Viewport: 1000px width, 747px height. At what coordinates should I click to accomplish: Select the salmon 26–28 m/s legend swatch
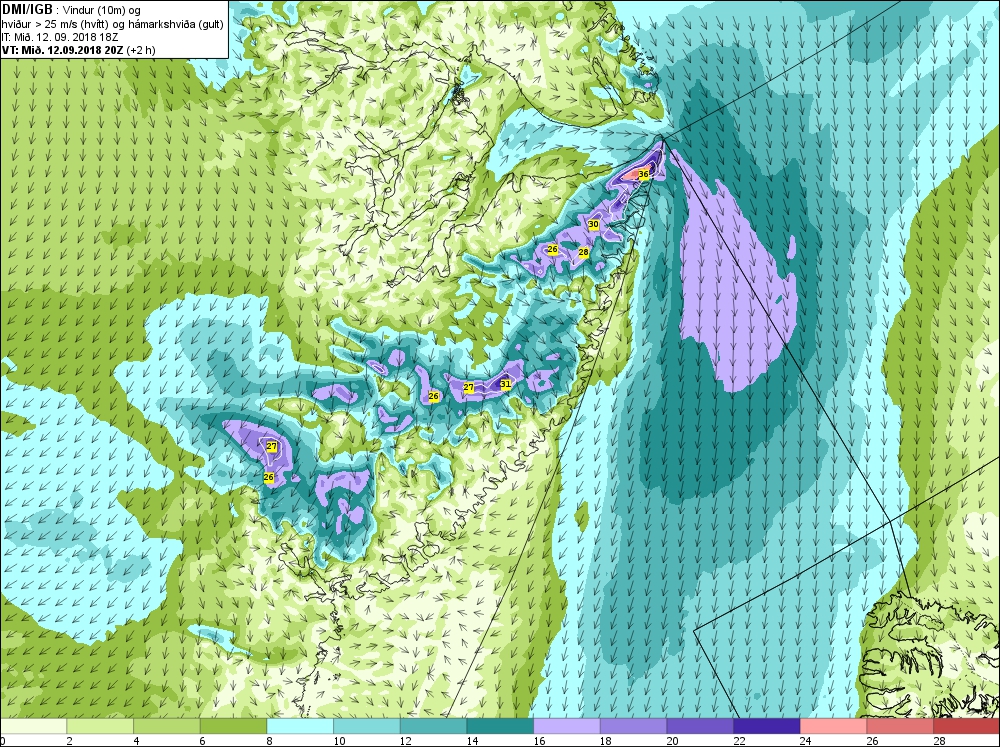[900, 726]
